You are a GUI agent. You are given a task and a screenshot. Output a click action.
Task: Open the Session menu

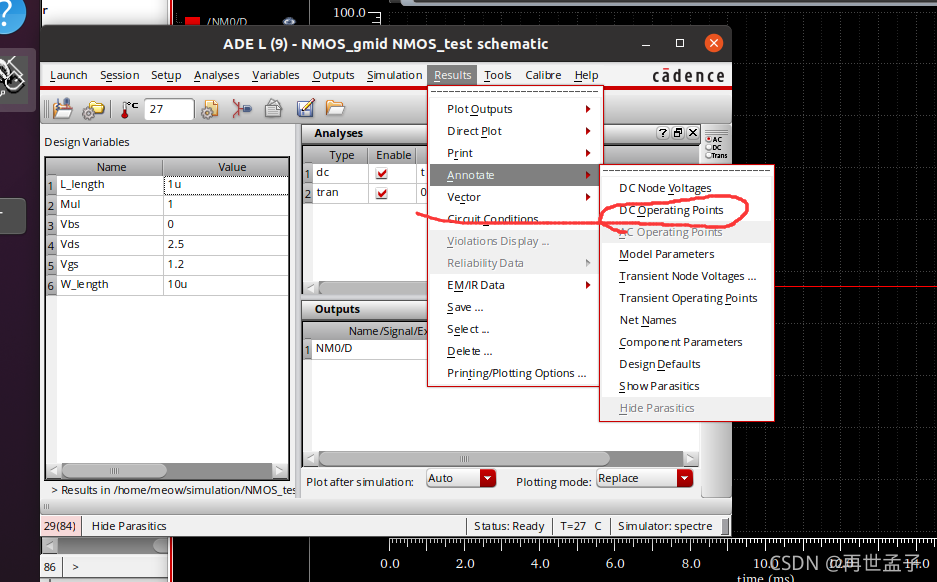coord(120,75)
